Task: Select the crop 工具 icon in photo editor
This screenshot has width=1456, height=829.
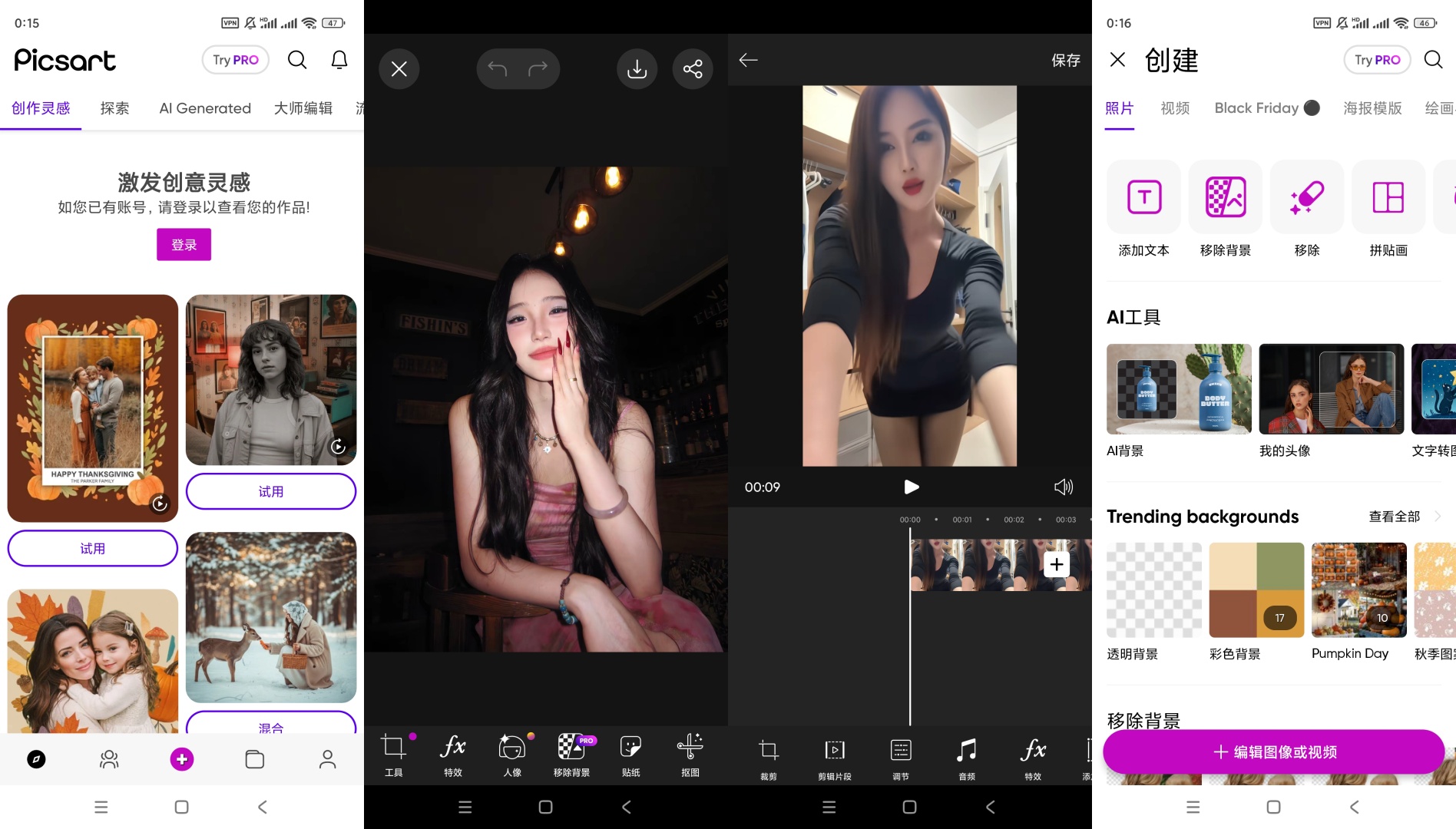Action: 393,754
